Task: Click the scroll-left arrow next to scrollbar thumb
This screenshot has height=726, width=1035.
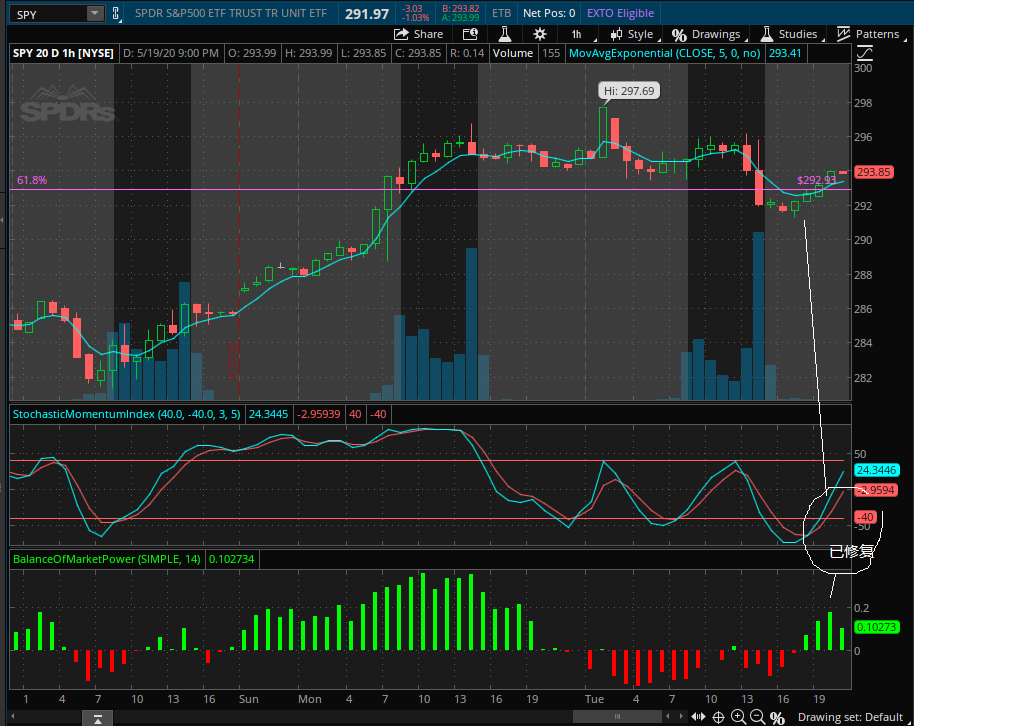Action: [668, 717]
